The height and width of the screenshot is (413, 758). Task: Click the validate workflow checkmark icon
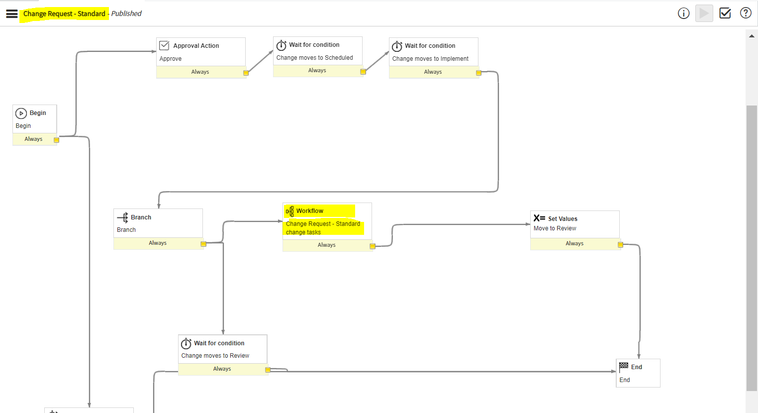[725, 13]
